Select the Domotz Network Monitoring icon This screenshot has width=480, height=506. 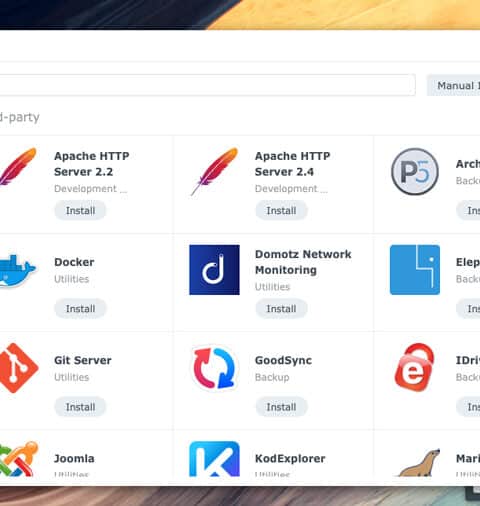tap(214, 270)
